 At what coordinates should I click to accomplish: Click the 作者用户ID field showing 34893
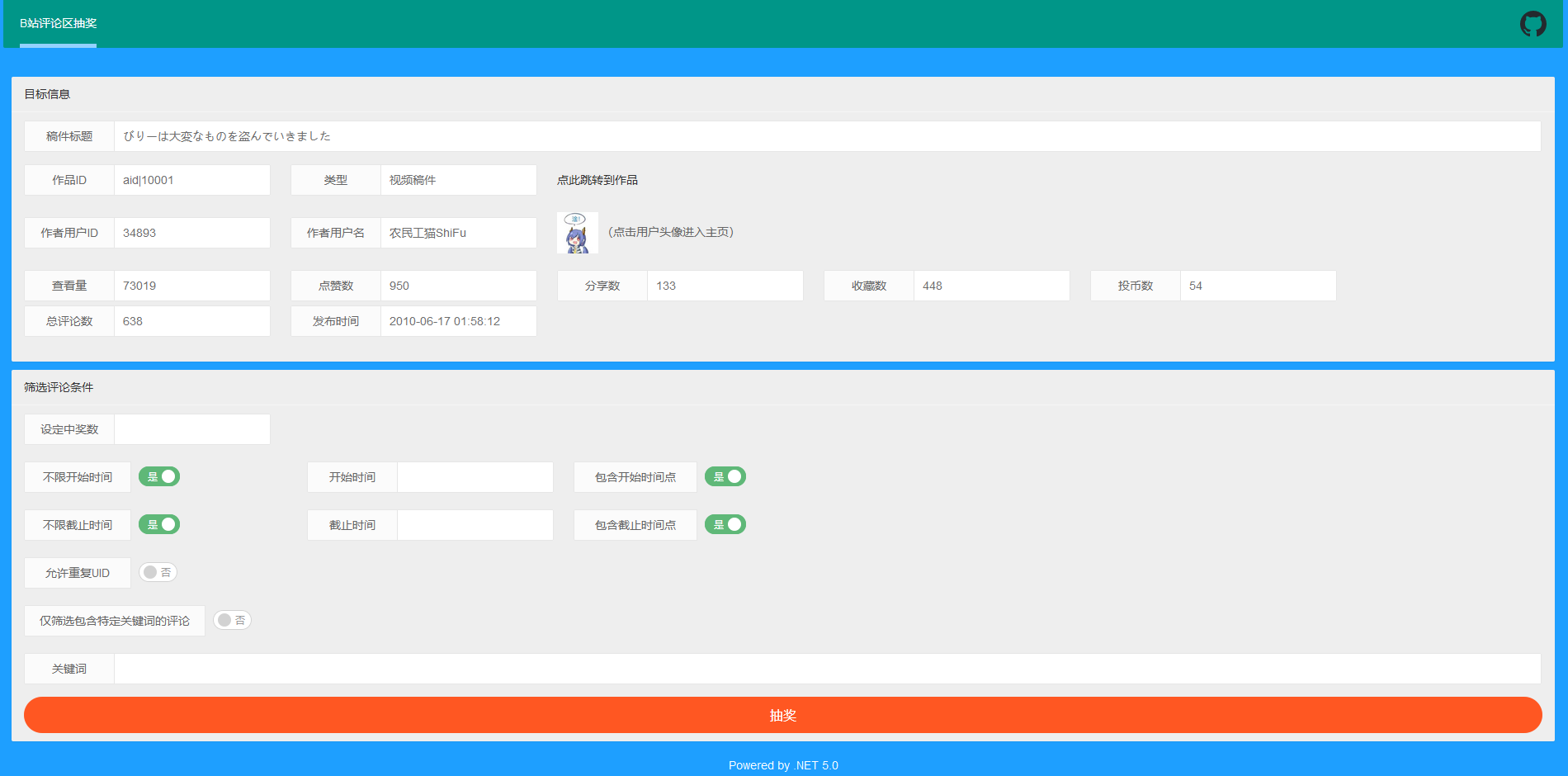coord(192,233)
